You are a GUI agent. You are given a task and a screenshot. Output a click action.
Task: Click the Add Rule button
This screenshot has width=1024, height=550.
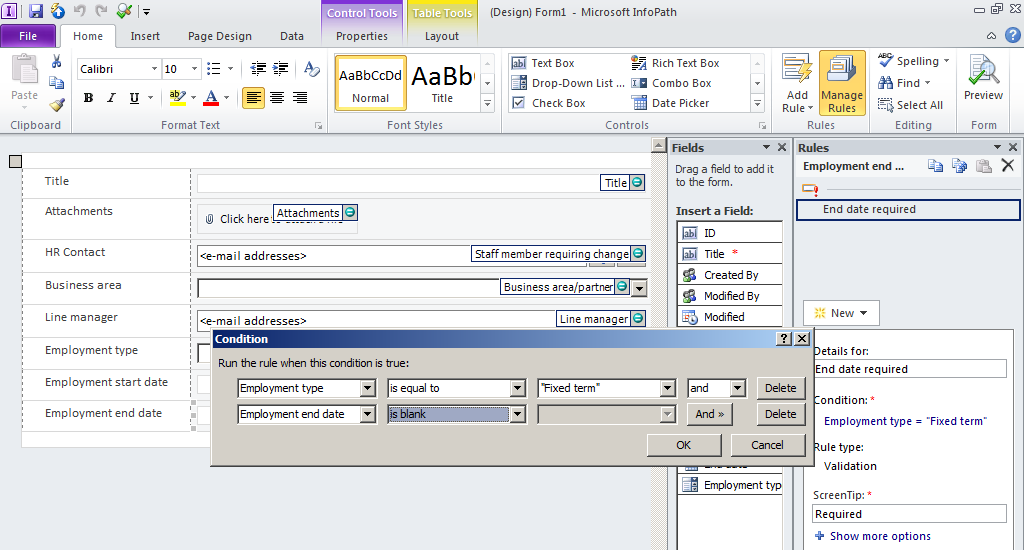click(797, 84)
